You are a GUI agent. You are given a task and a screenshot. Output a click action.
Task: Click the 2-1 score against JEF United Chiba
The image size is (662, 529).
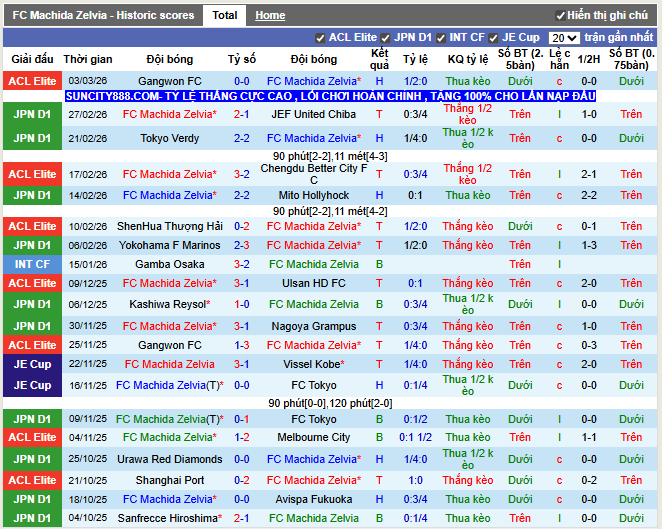242,114
